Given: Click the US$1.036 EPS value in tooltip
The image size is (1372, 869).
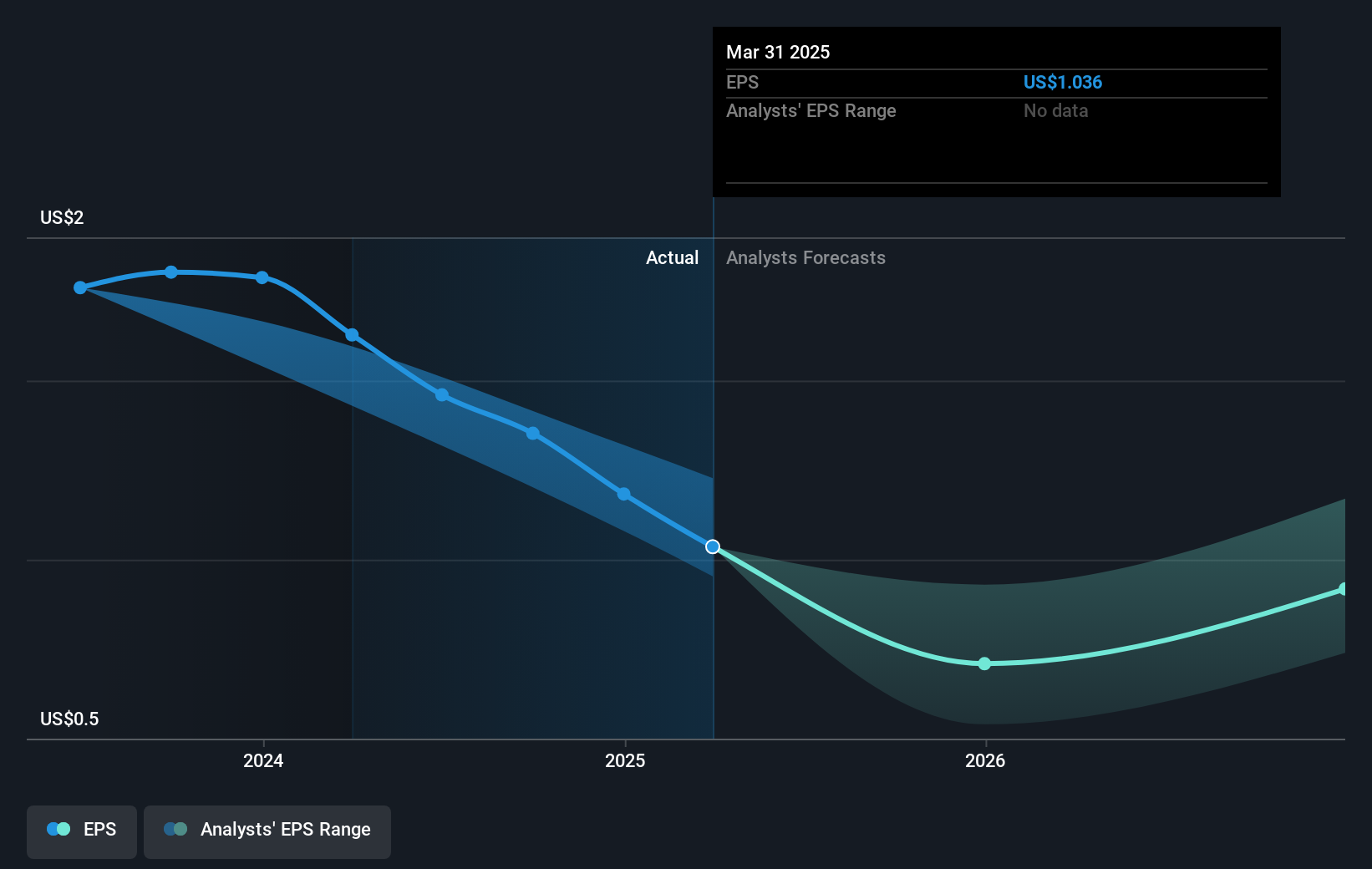Looking at the screenshot, I should (1063, 82).
